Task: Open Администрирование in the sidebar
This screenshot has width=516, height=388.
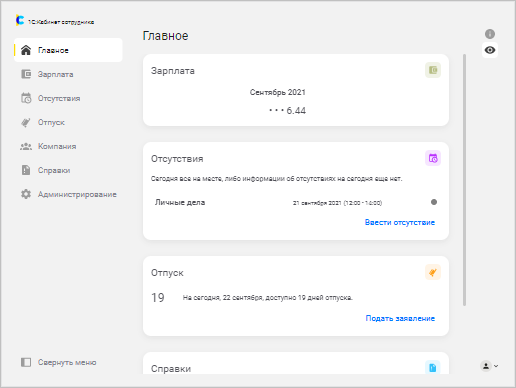Action: pos(68,194)
